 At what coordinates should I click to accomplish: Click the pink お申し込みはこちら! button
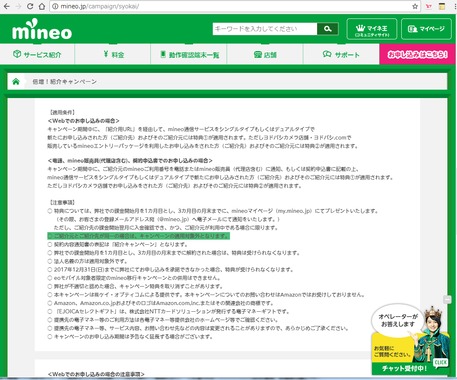click(417, 54)
